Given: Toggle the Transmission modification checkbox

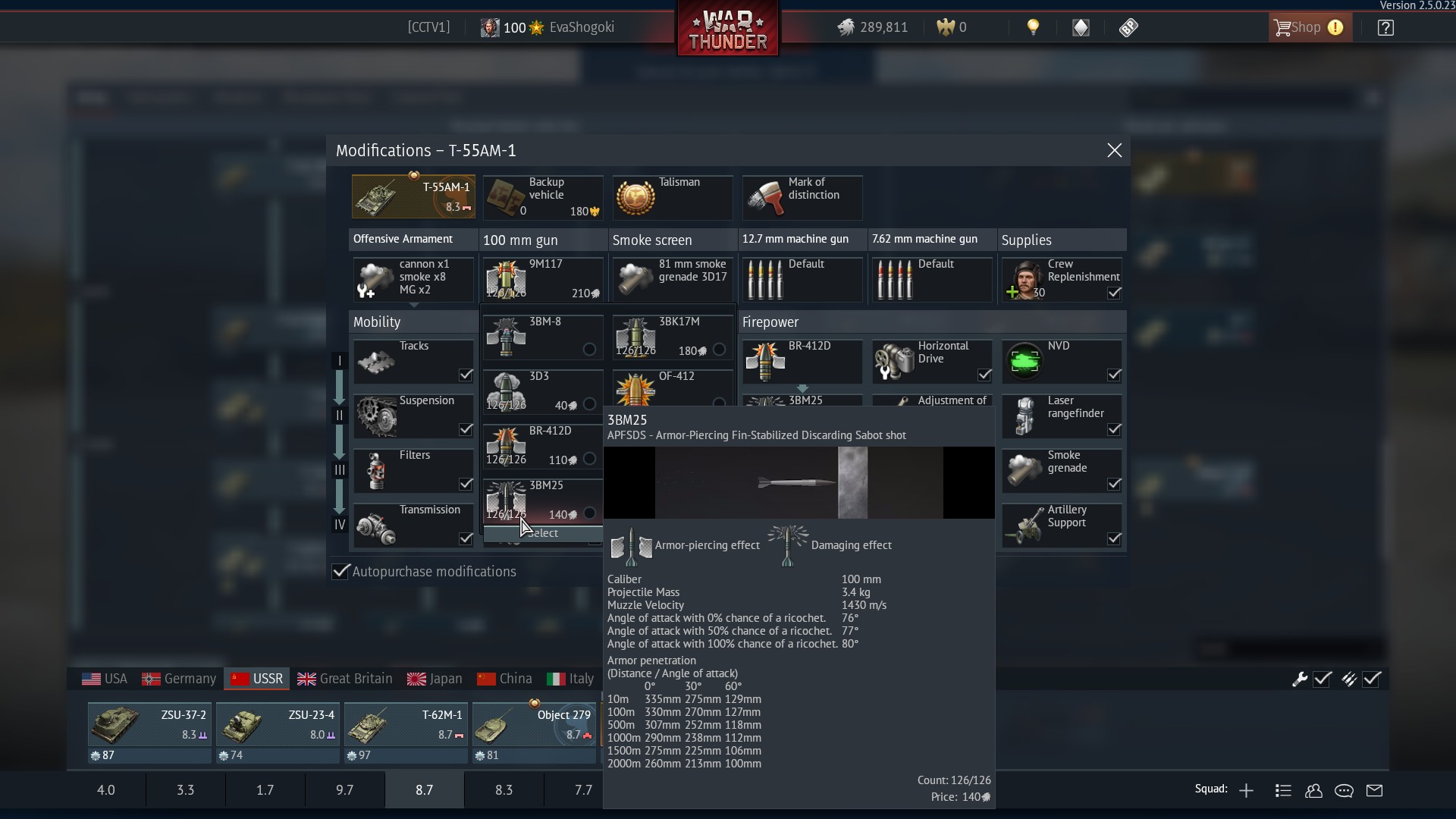Looking at the screenshot, I should pos(466,538).
